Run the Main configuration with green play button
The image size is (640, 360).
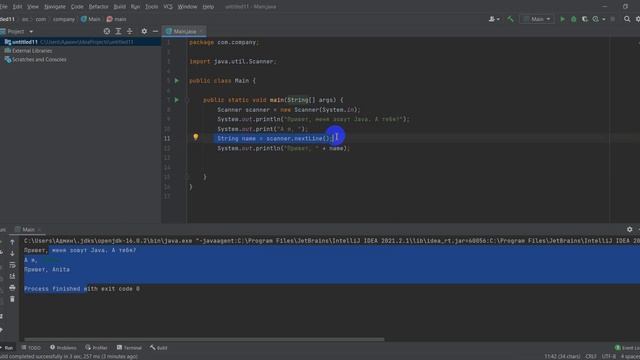coord(562,19)
